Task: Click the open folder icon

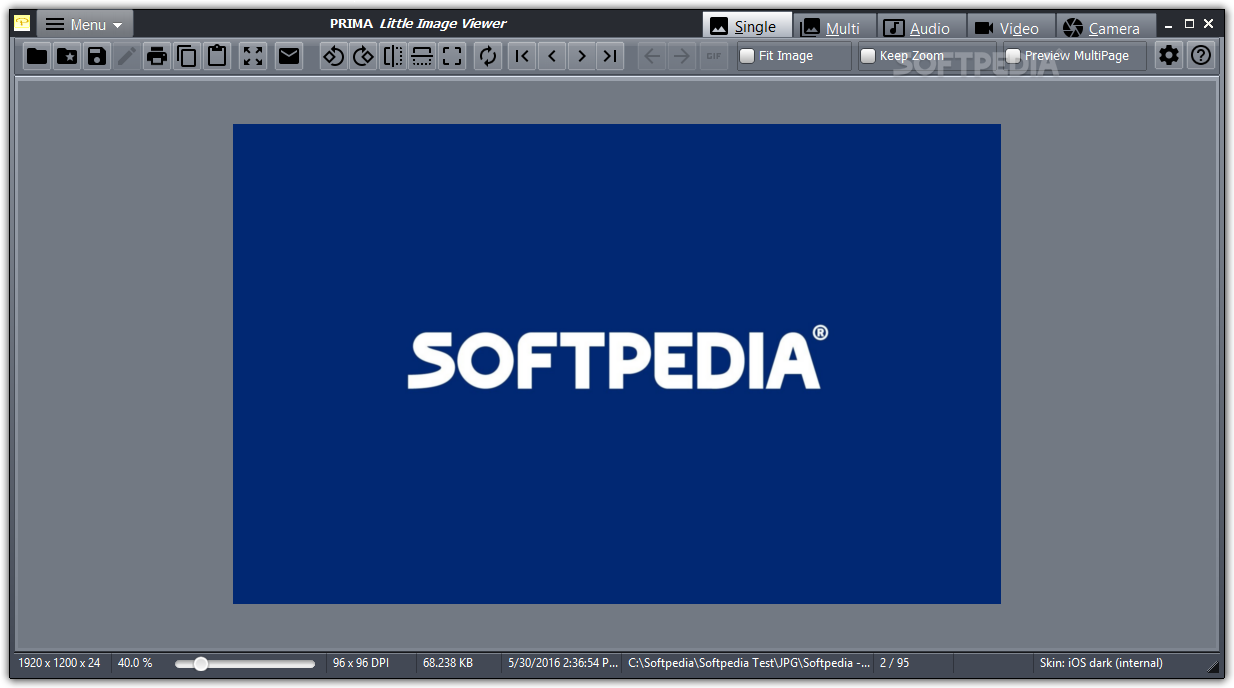Action: (x=37, y=56)
